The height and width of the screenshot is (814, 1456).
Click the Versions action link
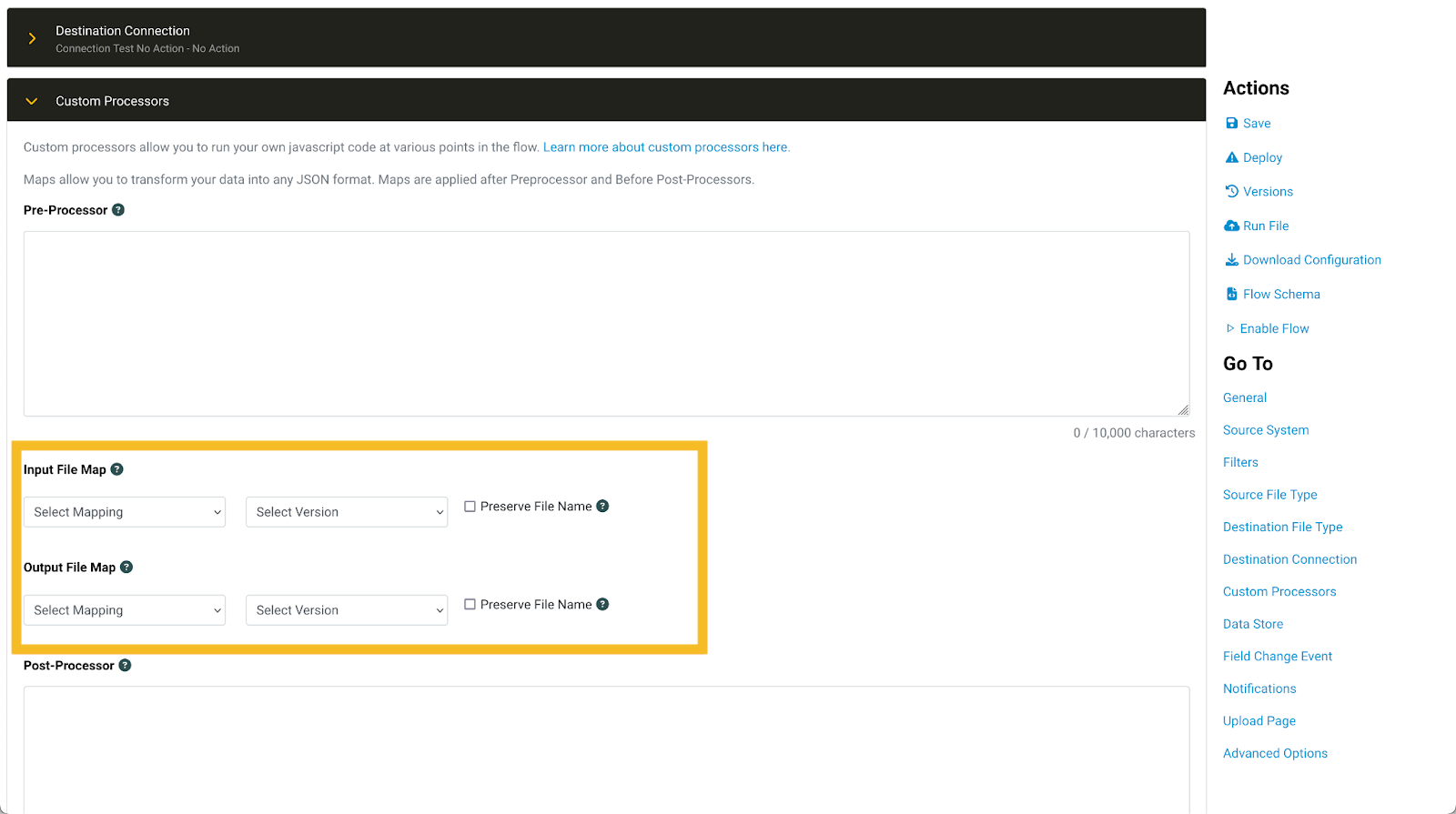coord(1269,191)
